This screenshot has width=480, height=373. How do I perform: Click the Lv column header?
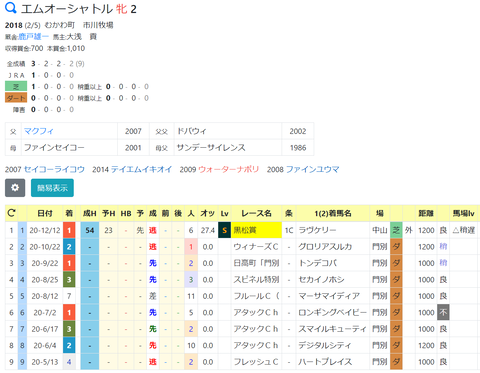coord(225,213)
